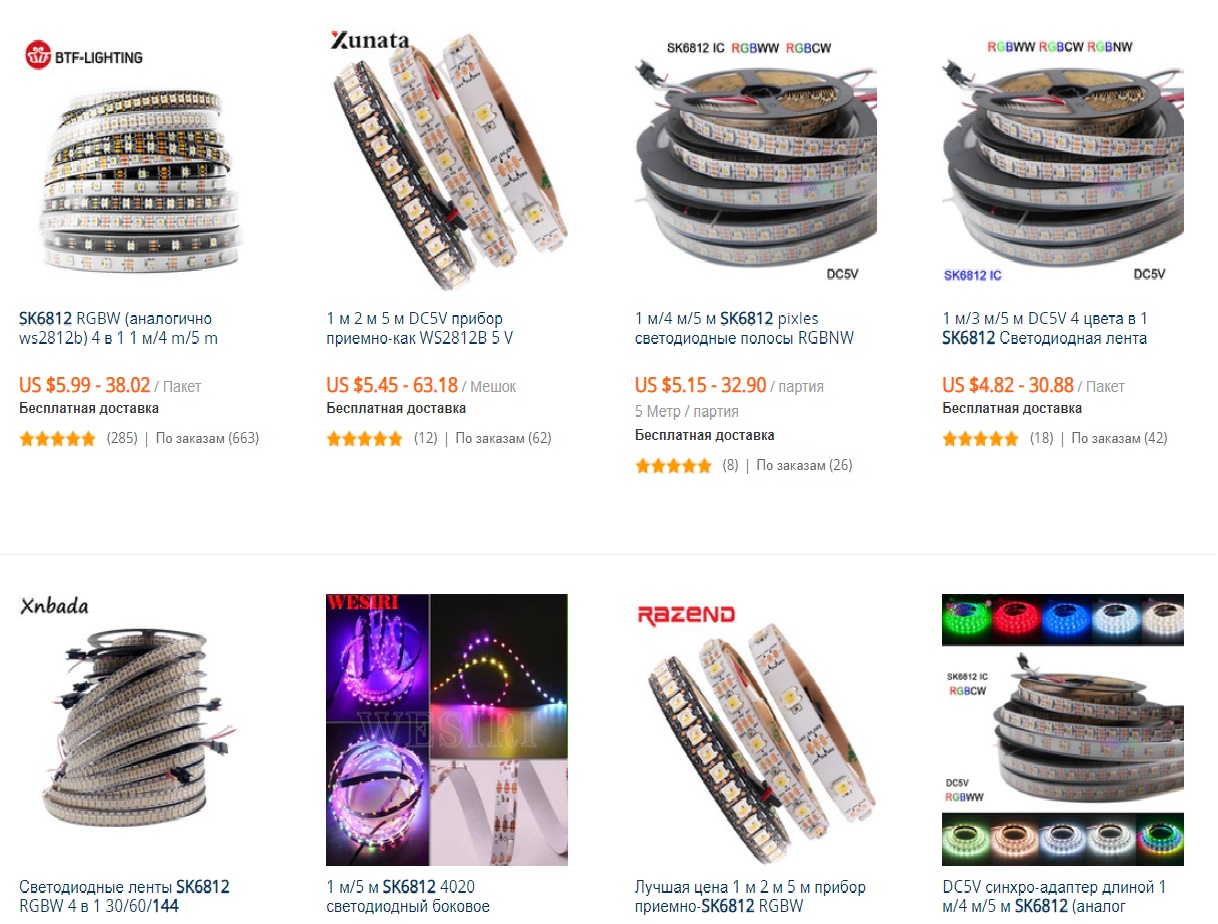This screenshot has height=924, width=1218.
Task: Open the 'По заказам (26)' orders link
Action: pos(804,465)
